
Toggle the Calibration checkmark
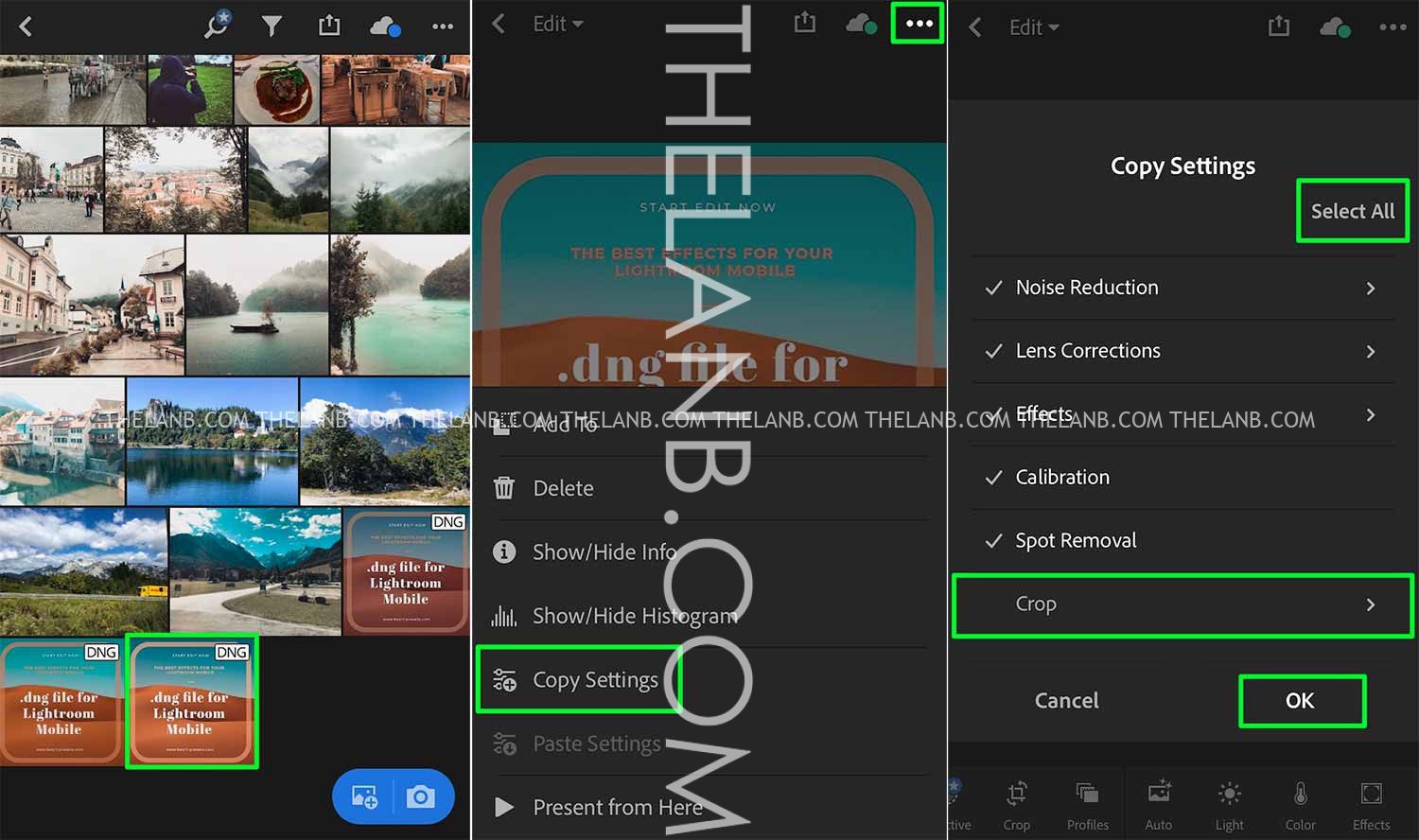click(x=993, y=478)
